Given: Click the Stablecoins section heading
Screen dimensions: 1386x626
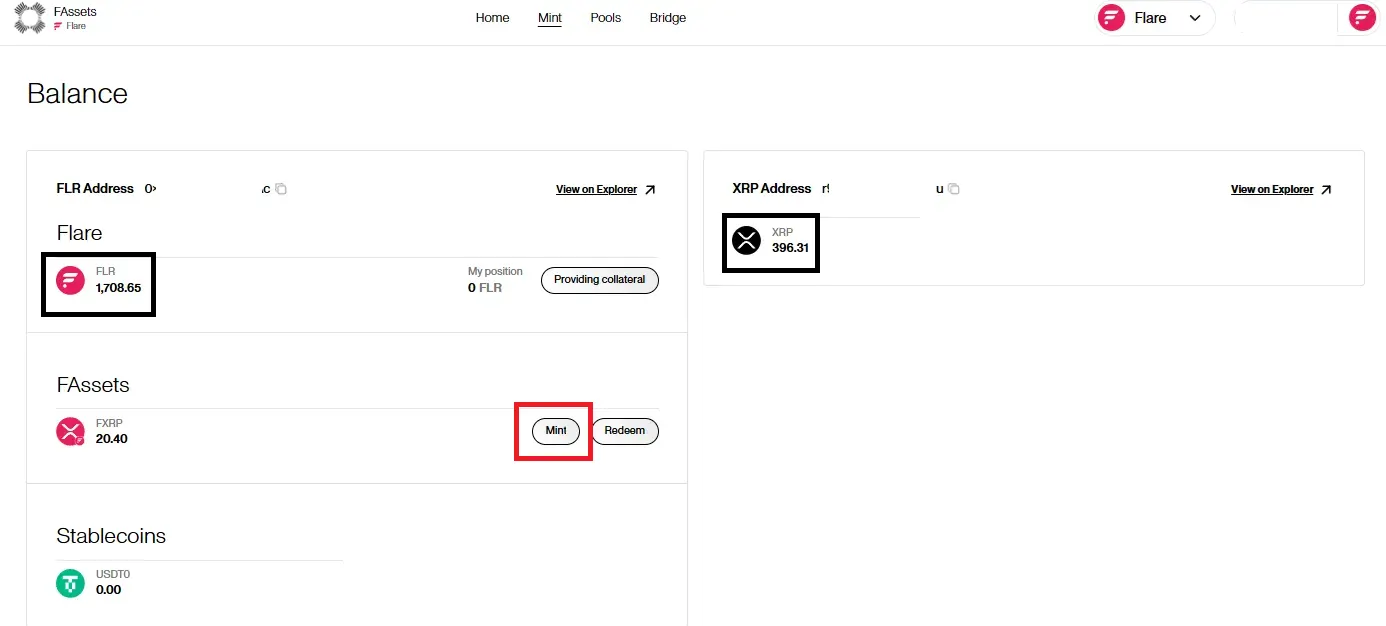Looking at the screenshot, I should tap(111, 536).
